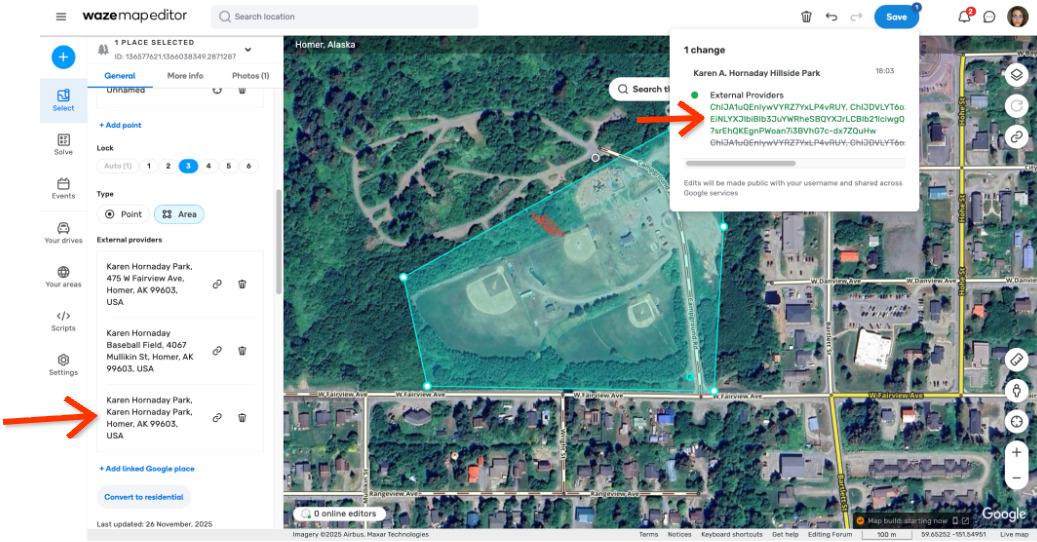1037x542 pixels.
Task: Delete the Karen Hornaday Baseball Field provider
Action: 242,351
